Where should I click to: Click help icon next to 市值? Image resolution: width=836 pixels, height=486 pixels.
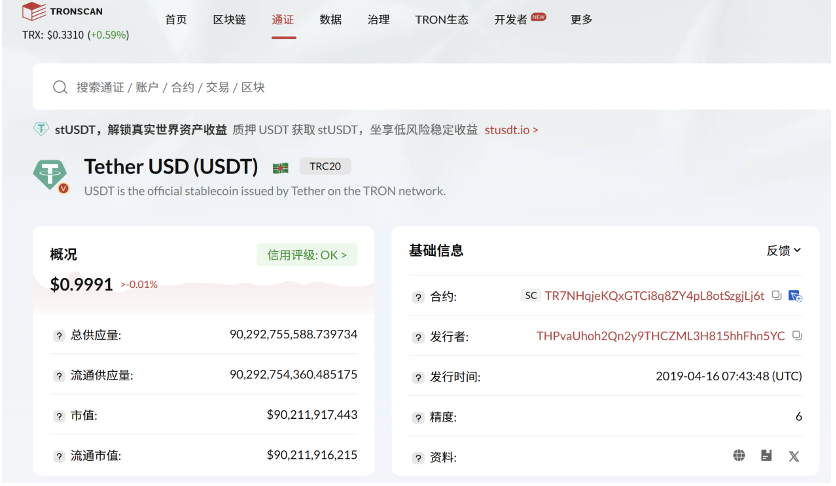pos(59,416)
